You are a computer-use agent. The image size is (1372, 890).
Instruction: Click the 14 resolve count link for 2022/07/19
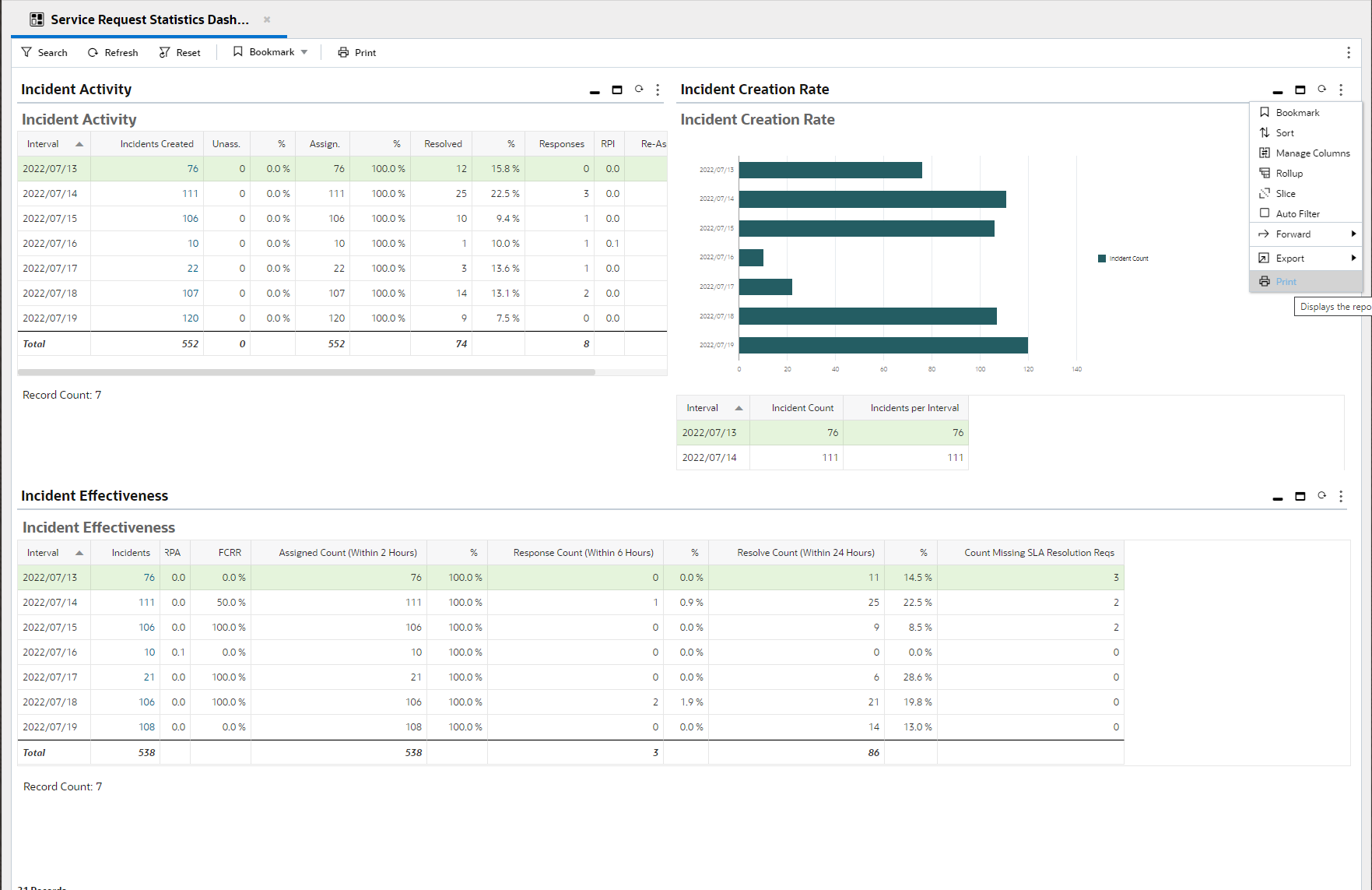[x=874, y=727]
